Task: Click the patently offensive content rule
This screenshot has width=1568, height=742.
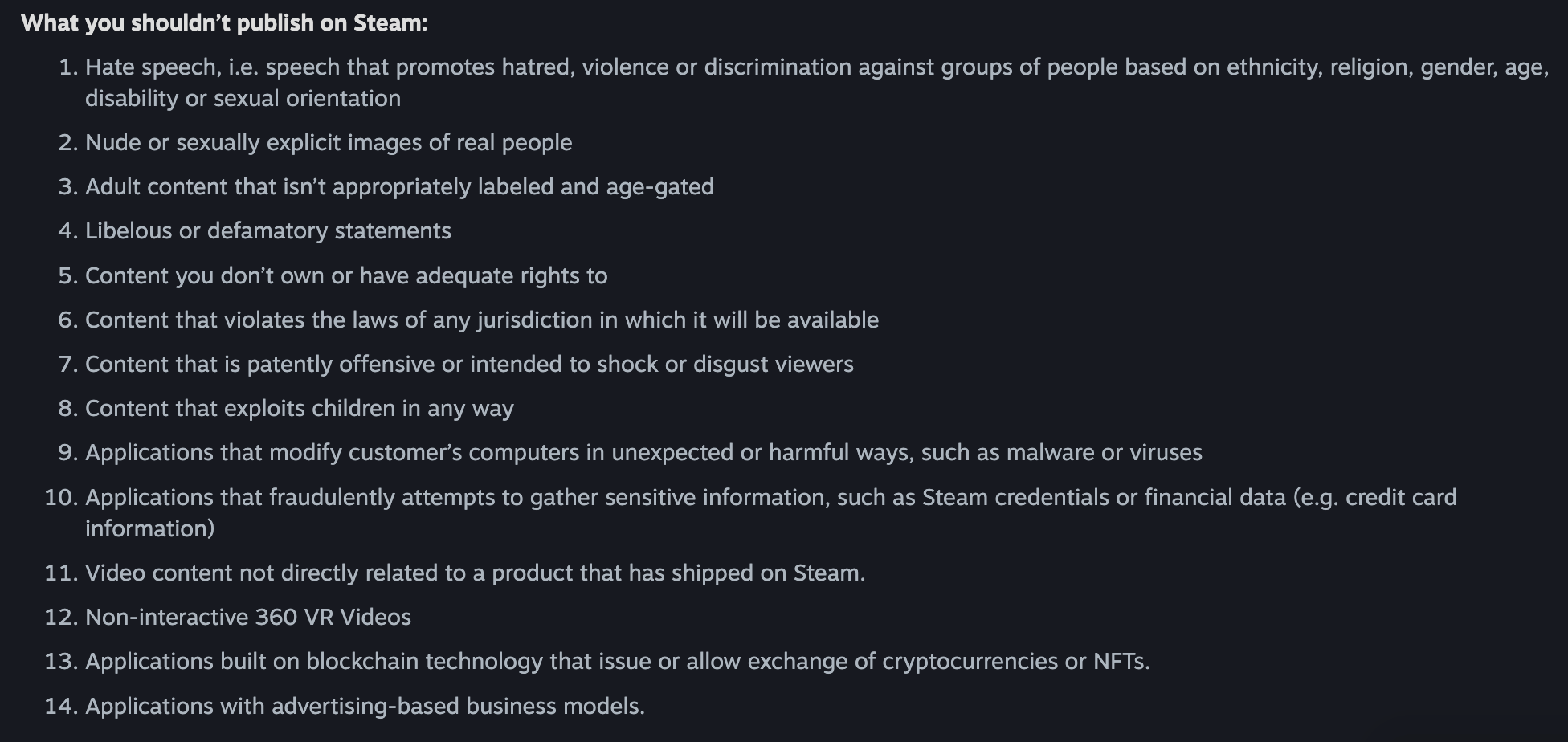Action: pyautogui.click(x=469, y=364)
